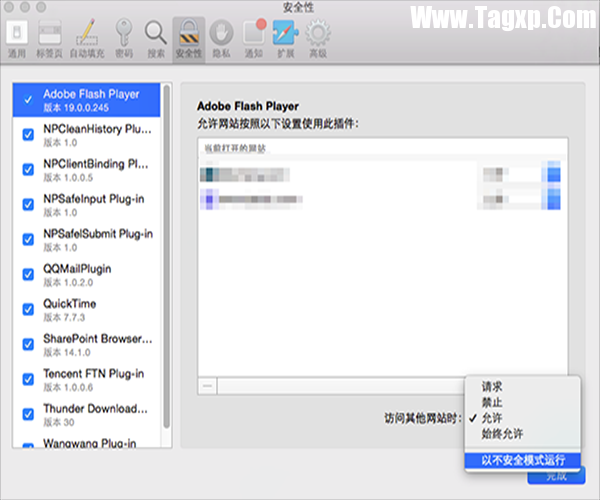Open the General (通用) preferences pane

pyautogui.click(x=17, y=39)
